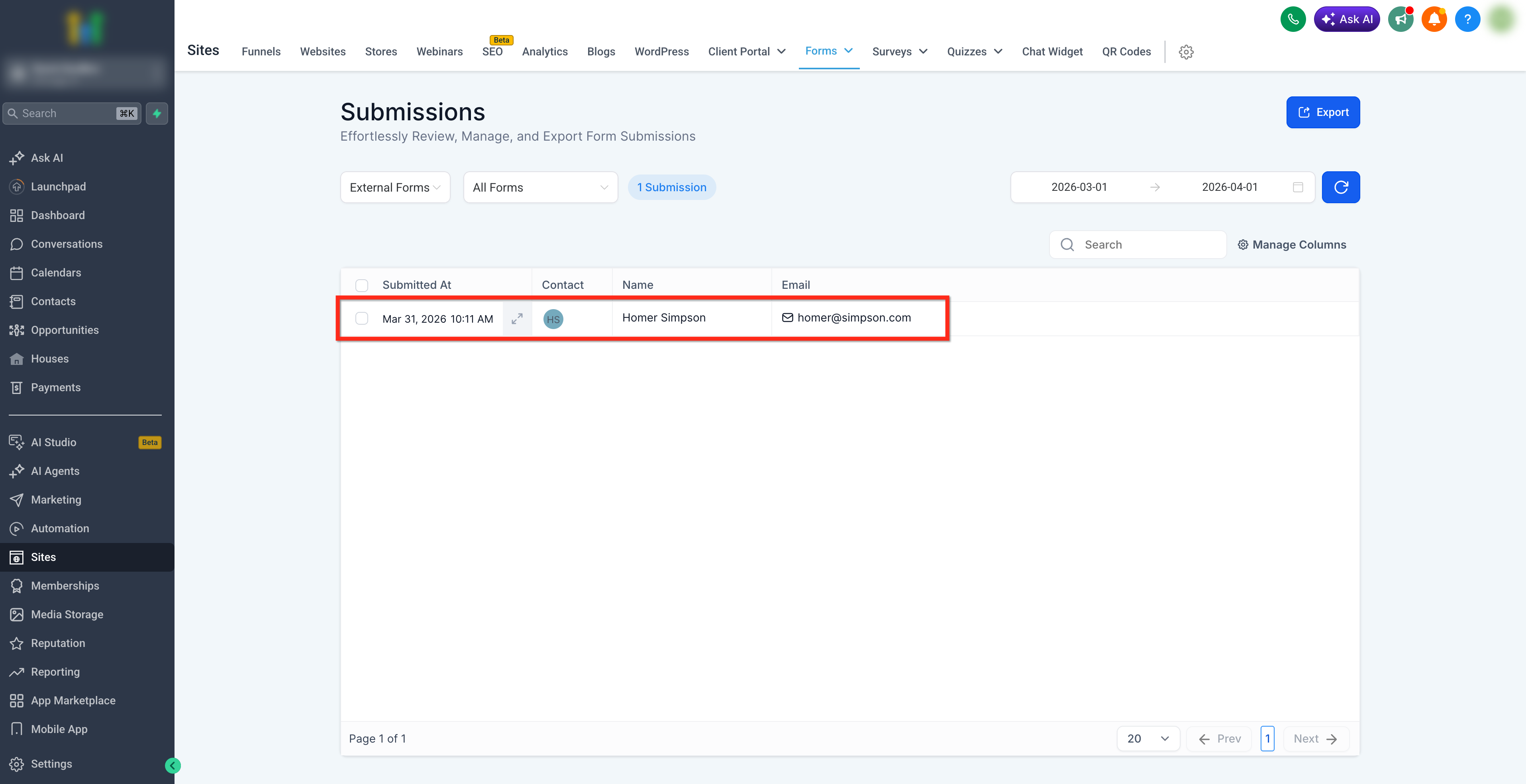Click the Sites settings gear icon

tap(1185, 51)
